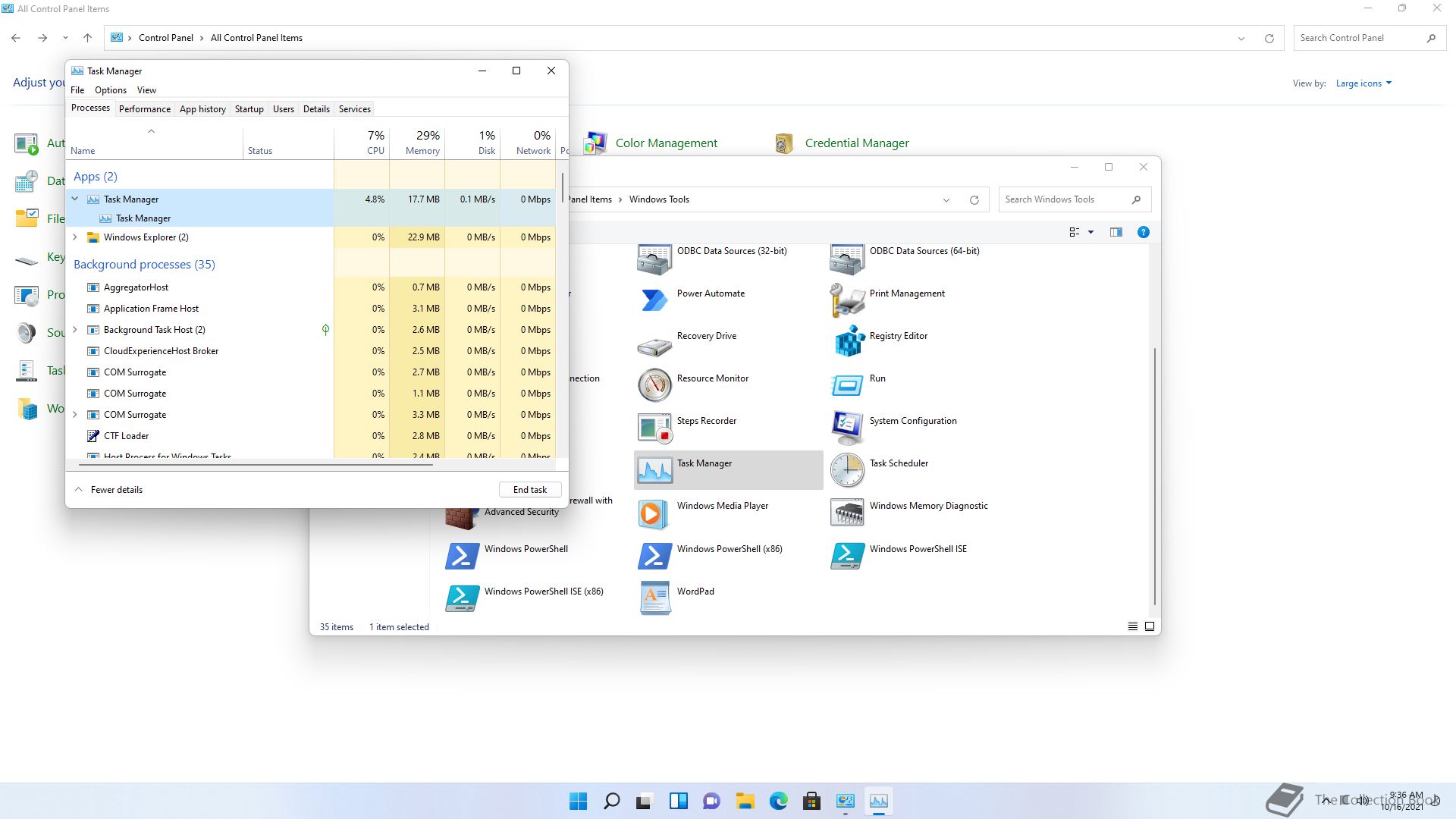This screenshot has width=1456, height=819.
Task: Expand the third COM Surrogate row
Action: pos(75,415)
